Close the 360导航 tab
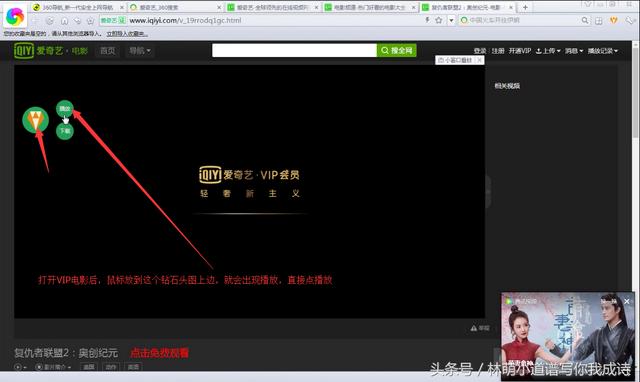The image size is (640, 382). (121, 7)
